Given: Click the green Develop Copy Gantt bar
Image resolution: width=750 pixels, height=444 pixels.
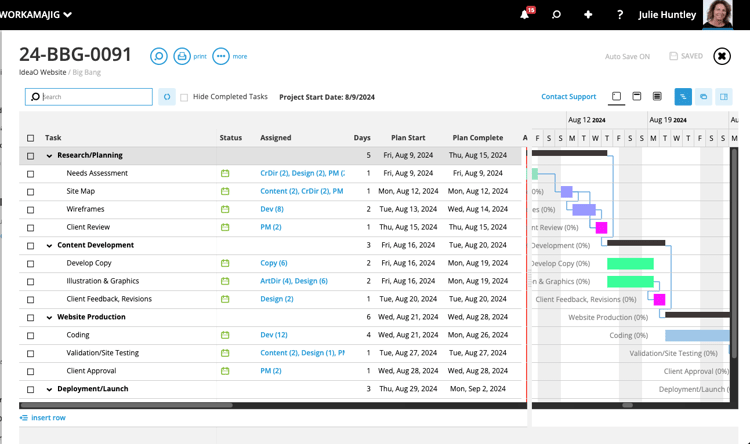Looking at the screenshot, I should (x=630, y=264).
